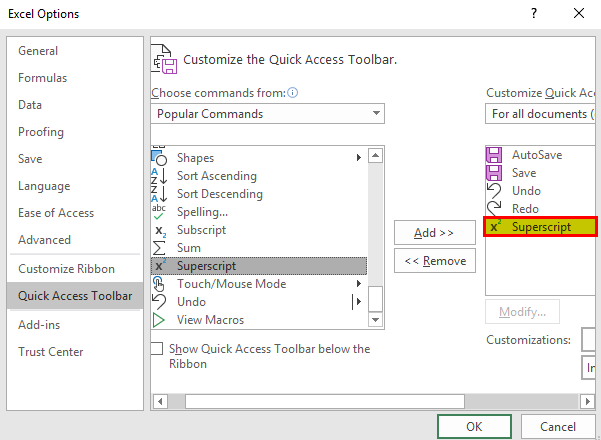Image resolution: width=601 pixels, height=440 pixels.
Task: Open the Choose commands from dropdown
Action: (x=267, y=114)
